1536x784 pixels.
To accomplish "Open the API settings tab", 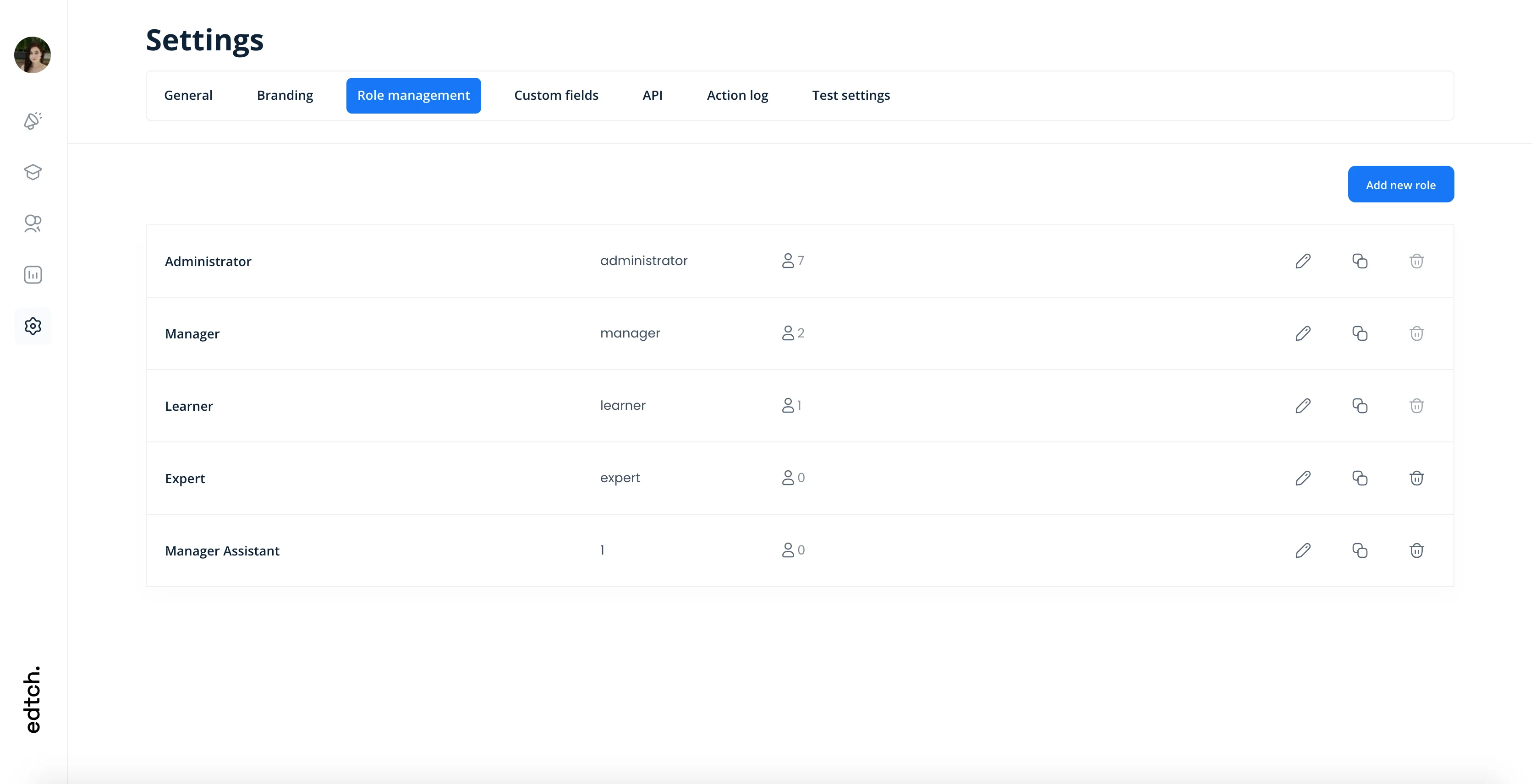I will pyautogui.click(x=653, y=95).
